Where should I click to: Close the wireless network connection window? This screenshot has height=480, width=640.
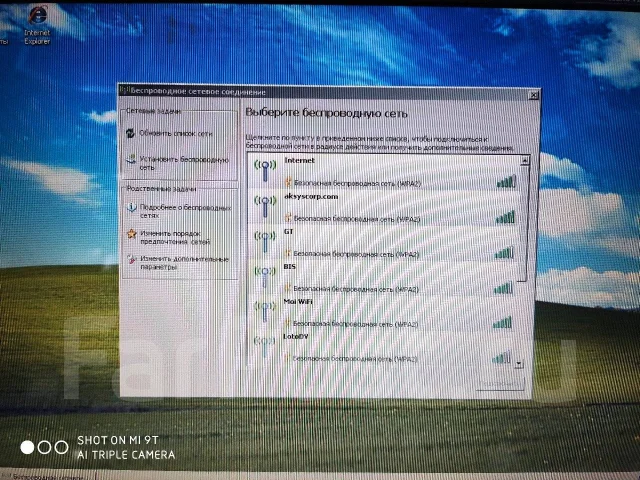coord(533,96)
